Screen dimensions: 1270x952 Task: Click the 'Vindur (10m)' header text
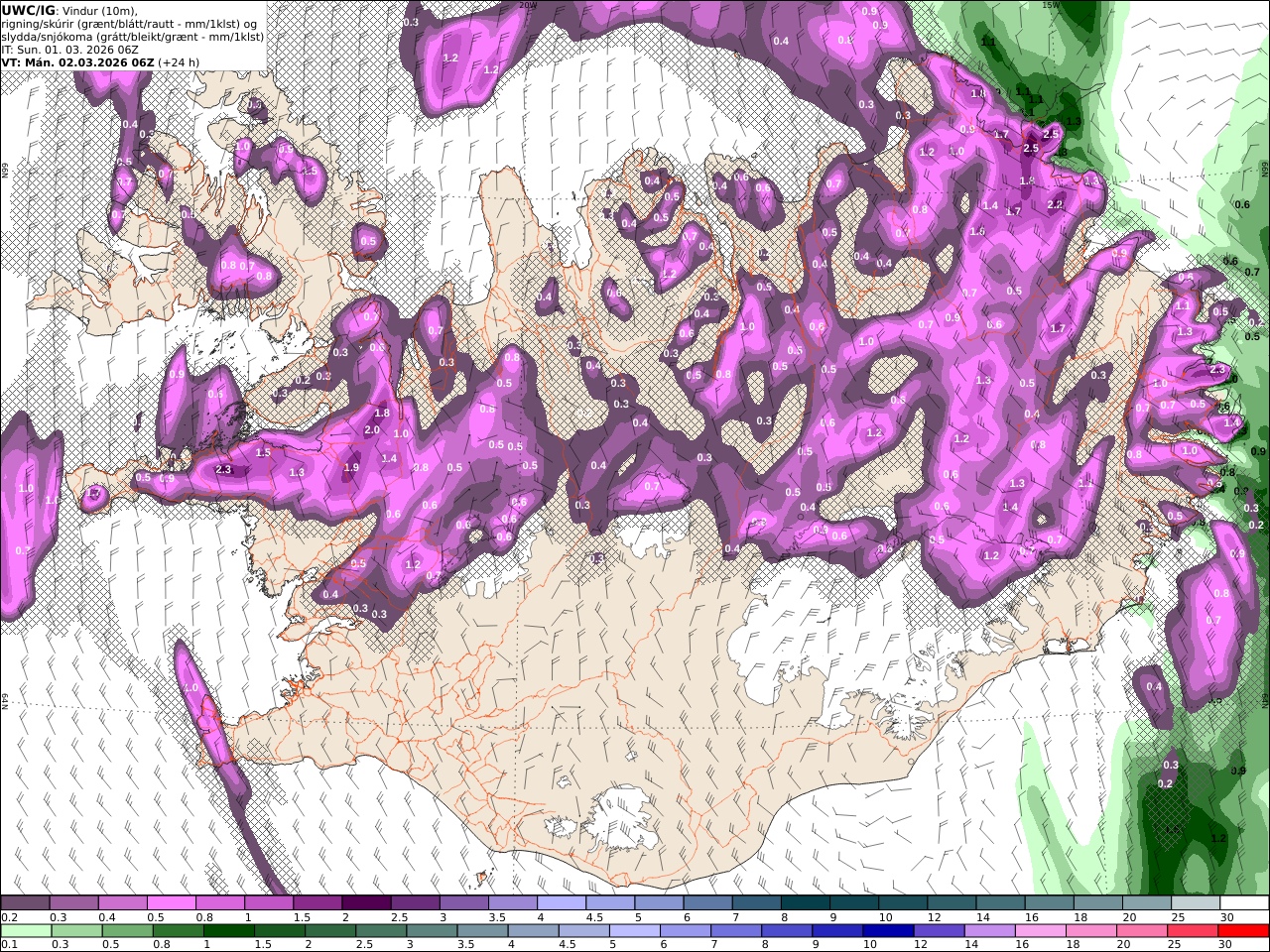pyautogui.click(x=101, y=11)
